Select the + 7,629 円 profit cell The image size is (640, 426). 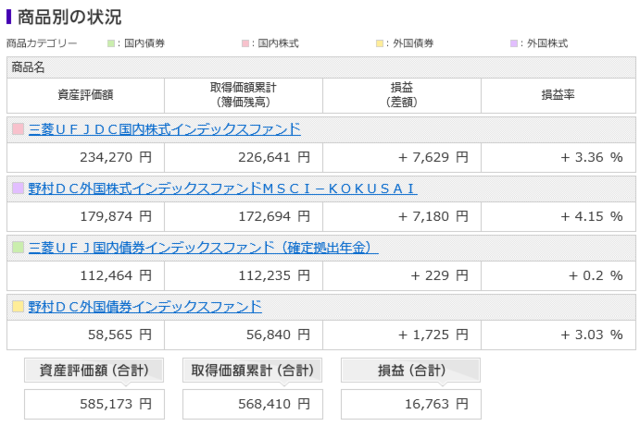(x=402, y=157)
